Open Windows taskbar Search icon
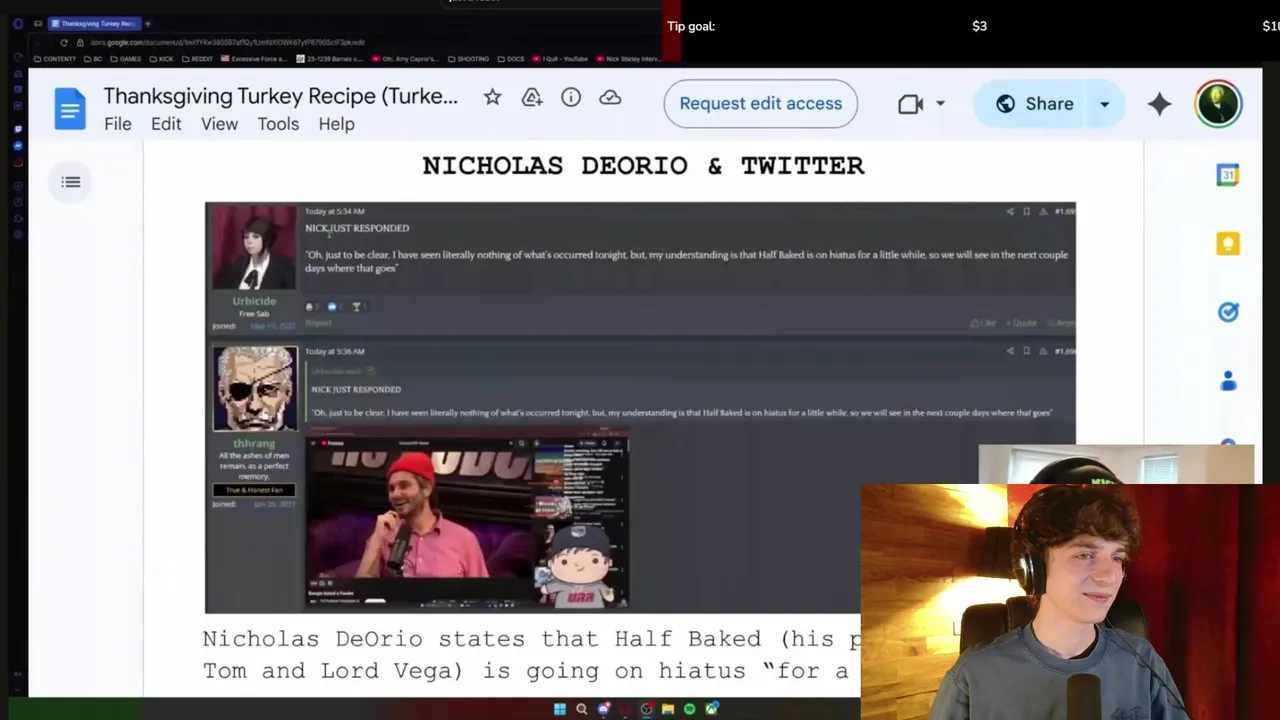This screenshot has height=720, width=1280. 582,709
